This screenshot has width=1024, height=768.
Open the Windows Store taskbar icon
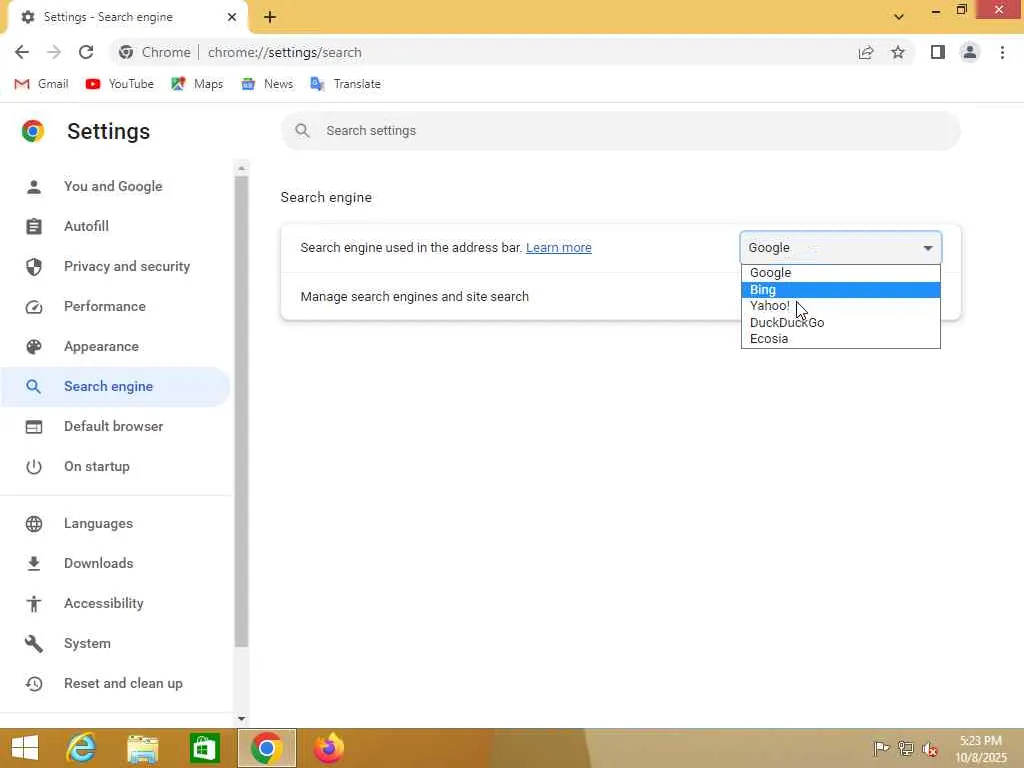coord(204,748)
